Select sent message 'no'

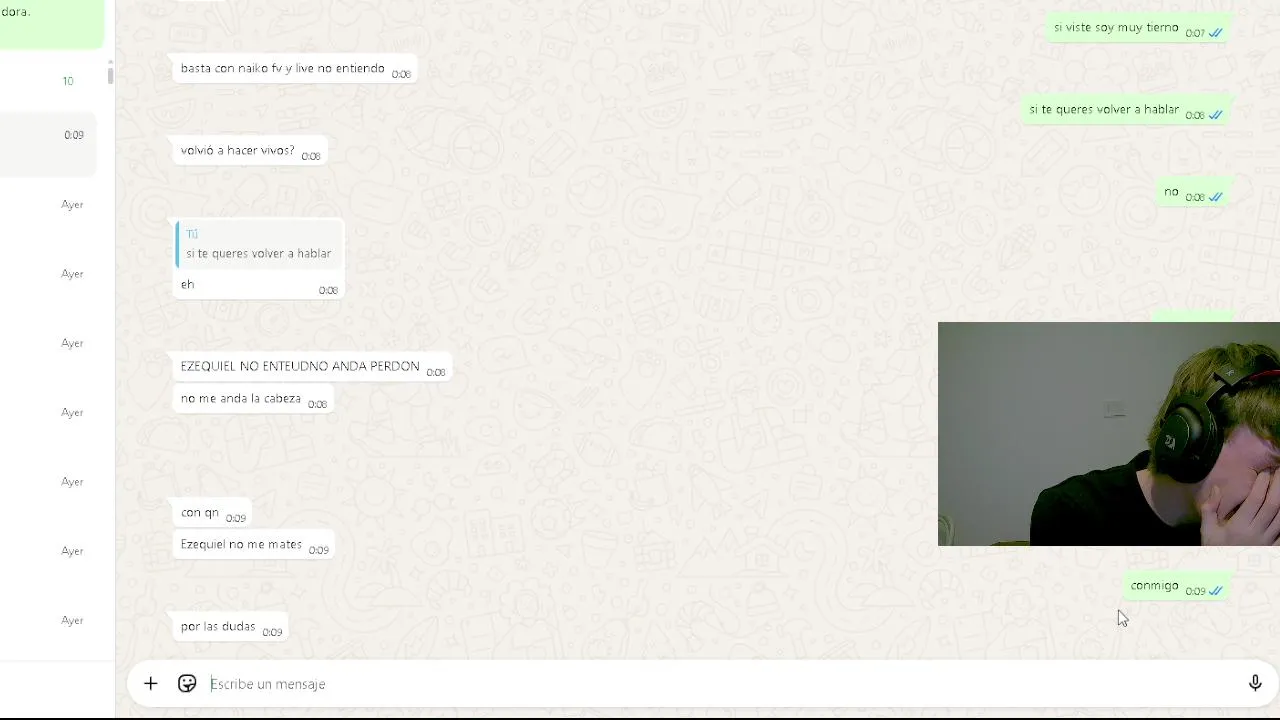(1194, 192)
